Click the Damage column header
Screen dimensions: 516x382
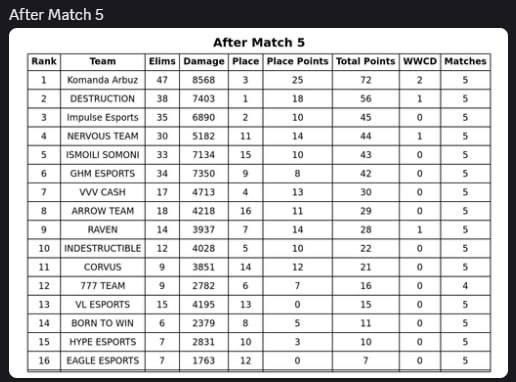pyautogui.click(x=204, y=61)
